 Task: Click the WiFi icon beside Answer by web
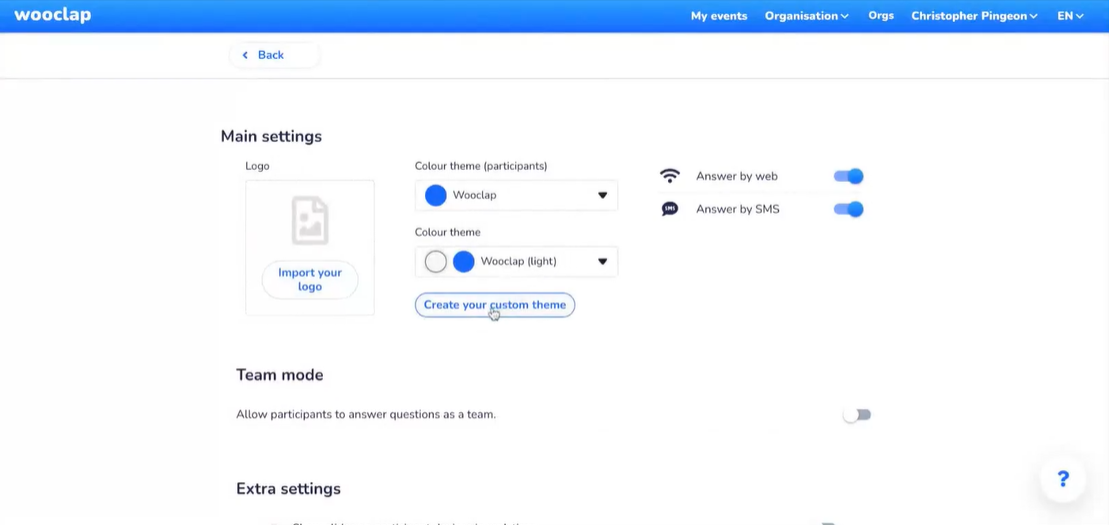(x=669, y=176)
